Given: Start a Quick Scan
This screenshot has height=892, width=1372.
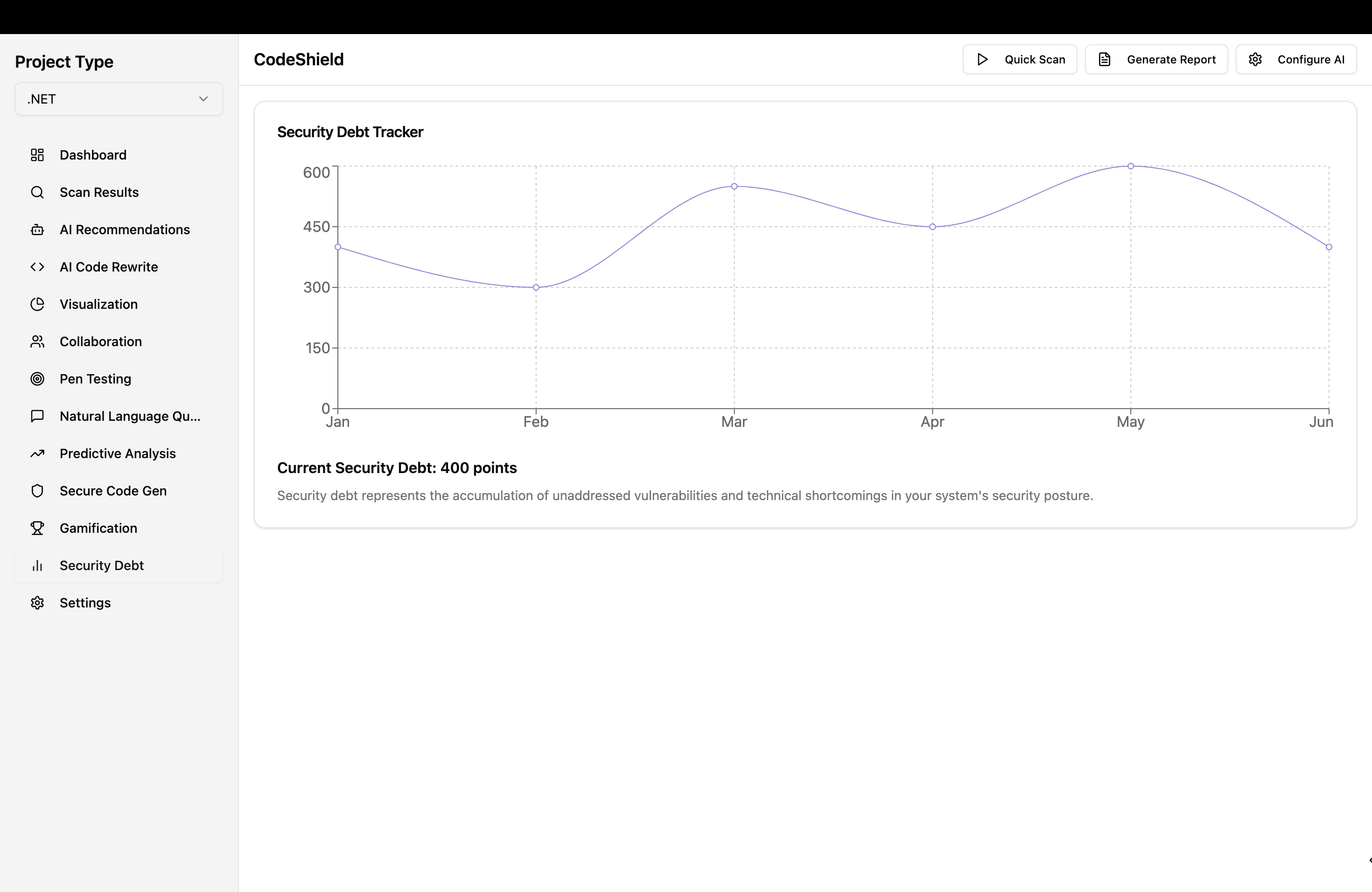Looking at the screenshot, I should pos(1019,59).
